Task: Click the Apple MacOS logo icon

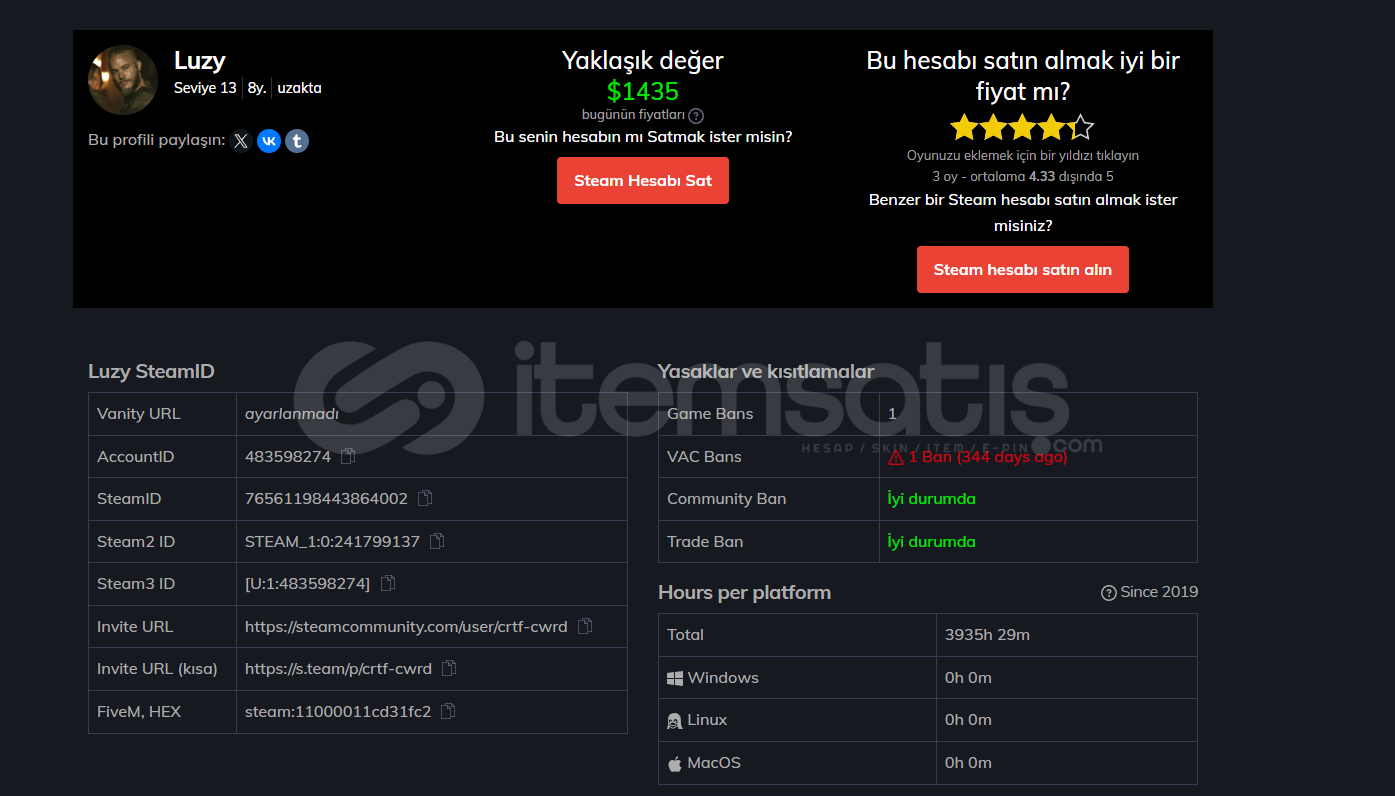Action: (x=675, y=763)
